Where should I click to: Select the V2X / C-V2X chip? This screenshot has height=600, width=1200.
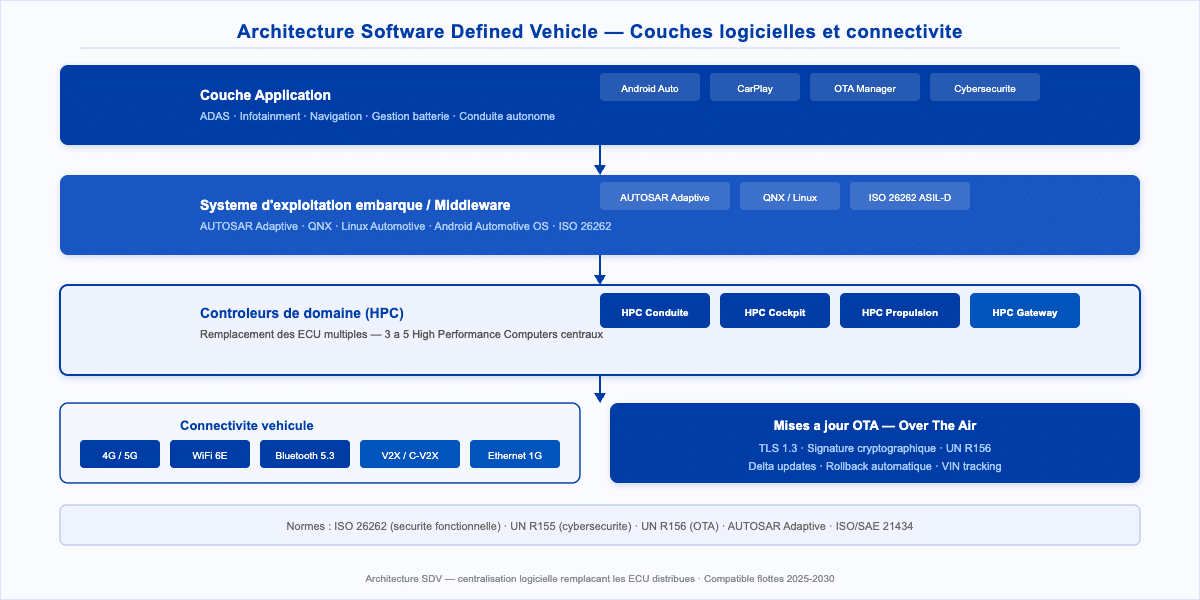410,455
